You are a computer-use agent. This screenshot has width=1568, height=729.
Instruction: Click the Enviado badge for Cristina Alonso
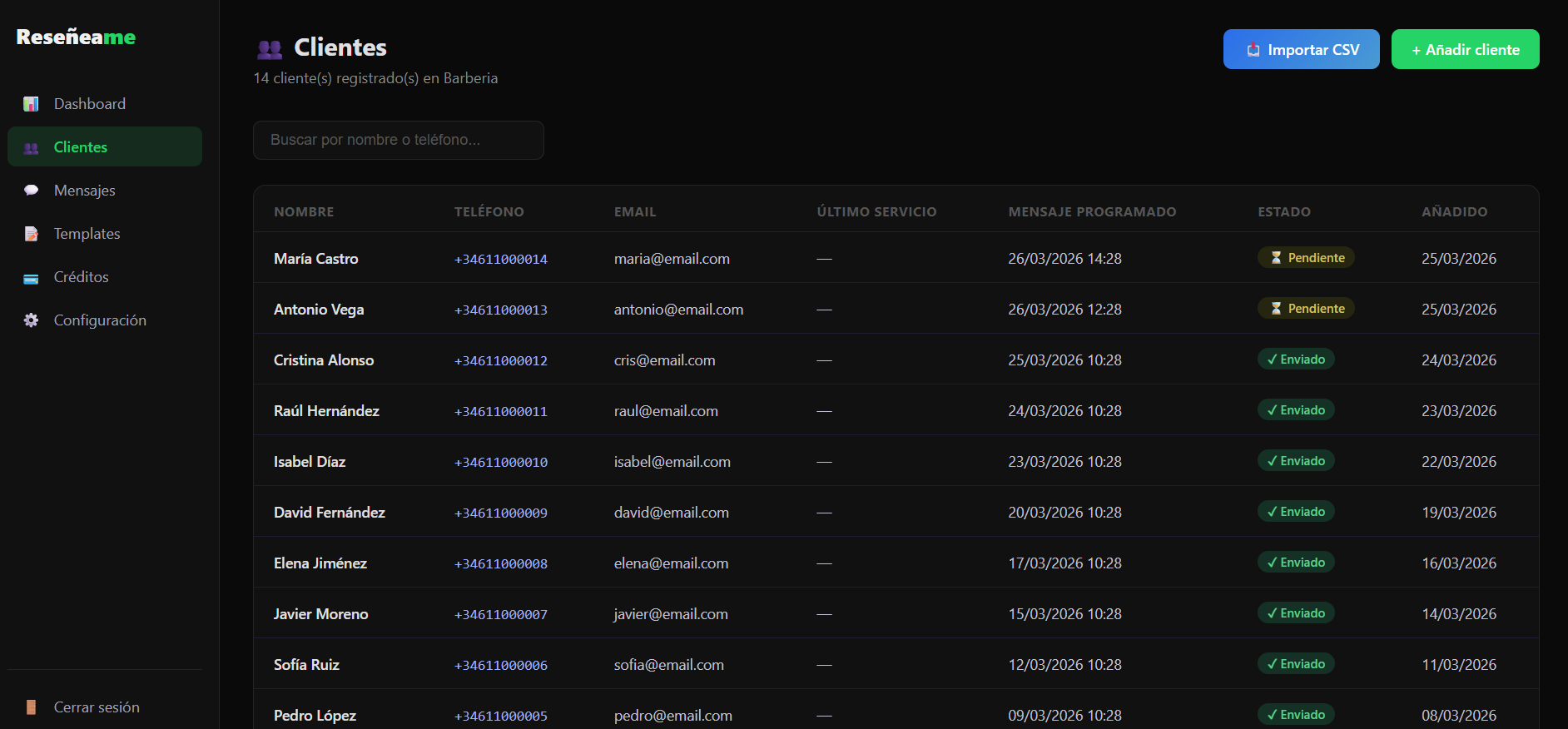pyautogui.click(x=1296, y=360)
